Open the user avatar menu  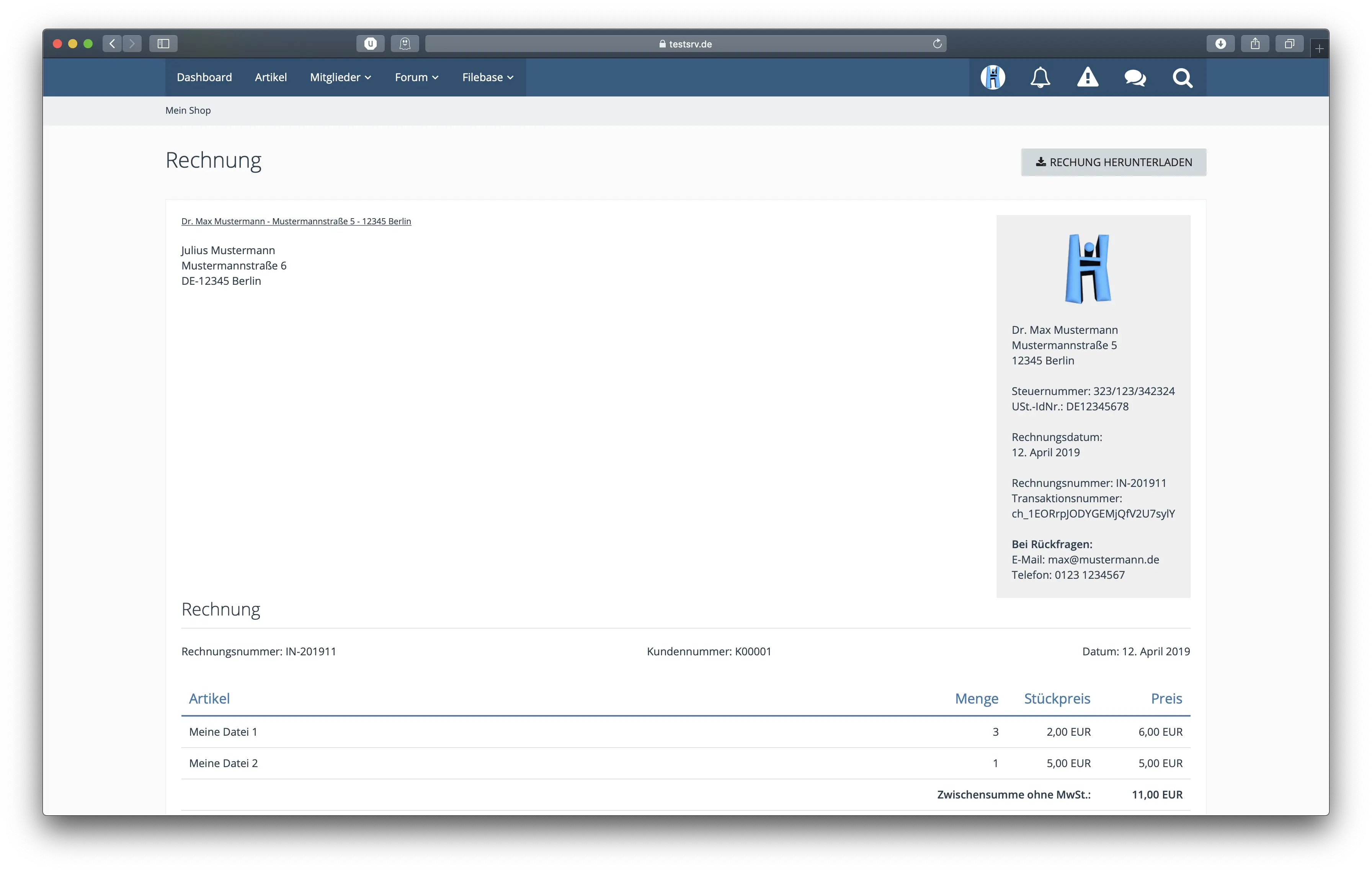pos(993,77)
